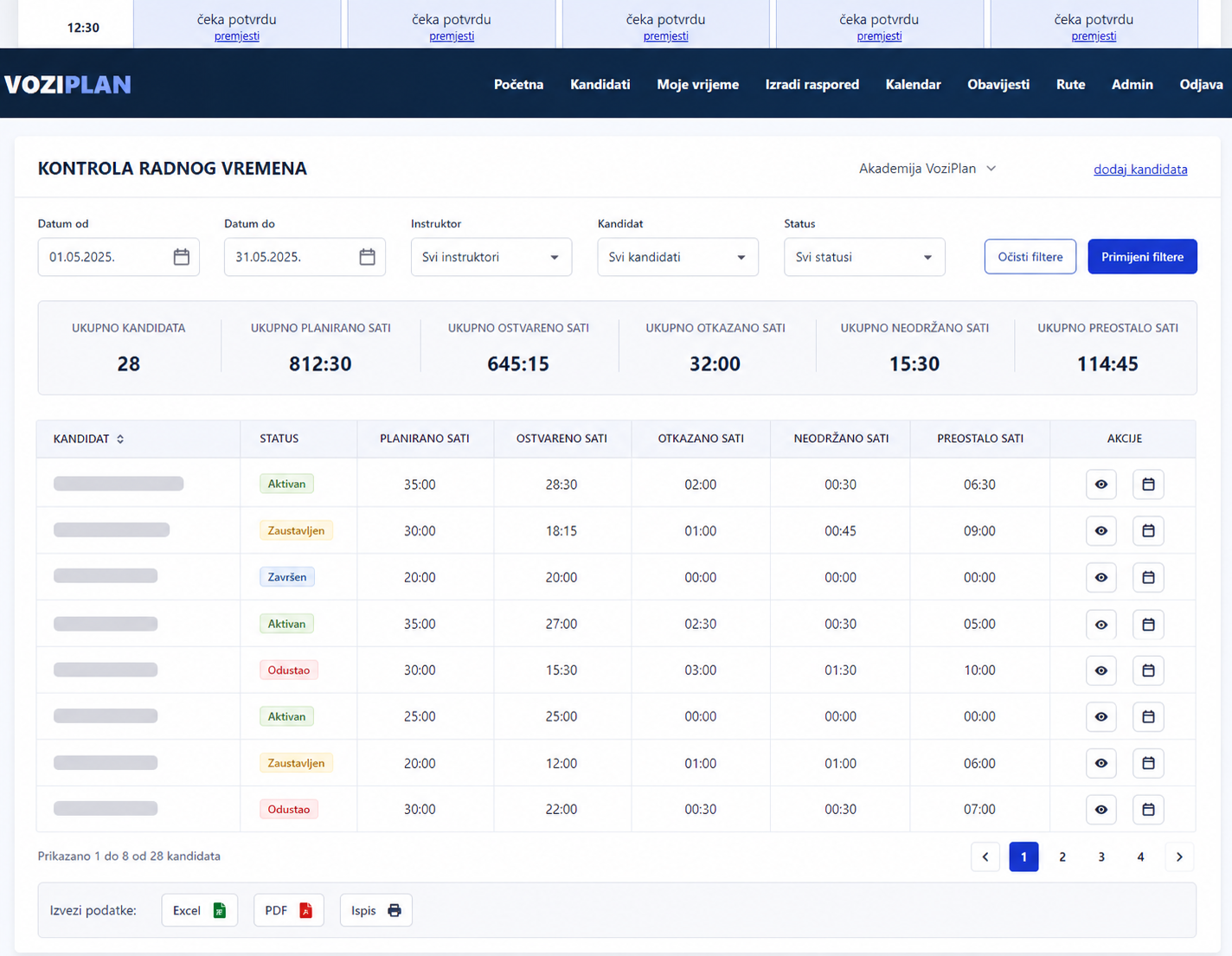Viewport: 1232px width, 956px height.
Task: View details for the 27:00 ostvareno row
Action: [1100, 624]
